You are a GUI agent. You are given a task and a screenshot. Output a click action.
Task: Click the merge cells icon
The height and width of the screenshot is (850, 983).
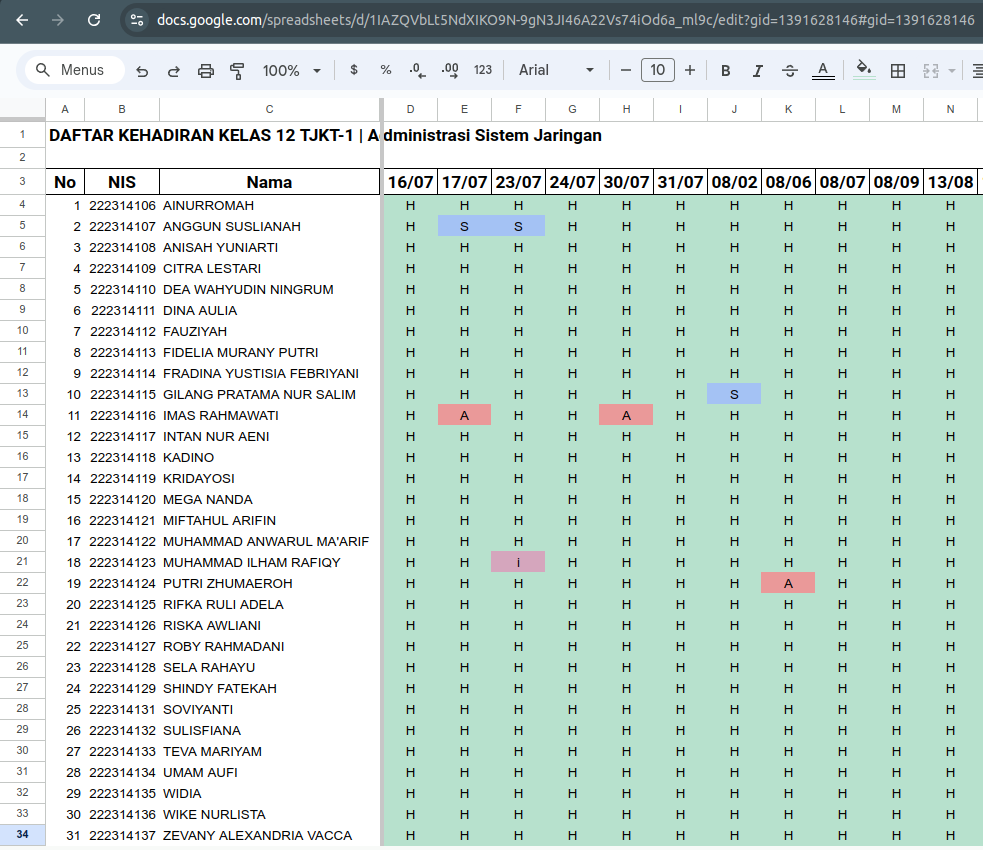(931, 70)
